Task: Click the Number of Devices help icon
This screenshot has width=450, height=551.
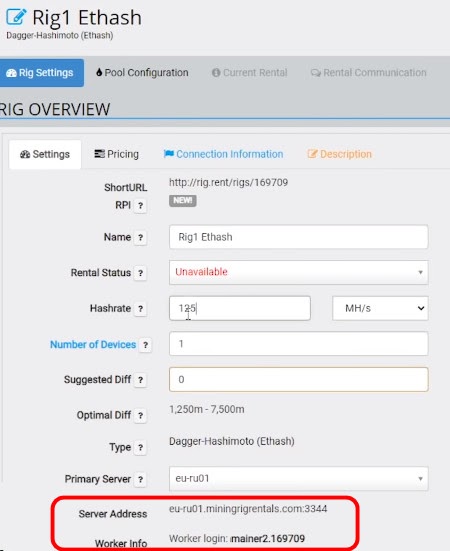Action: (145, 345)
